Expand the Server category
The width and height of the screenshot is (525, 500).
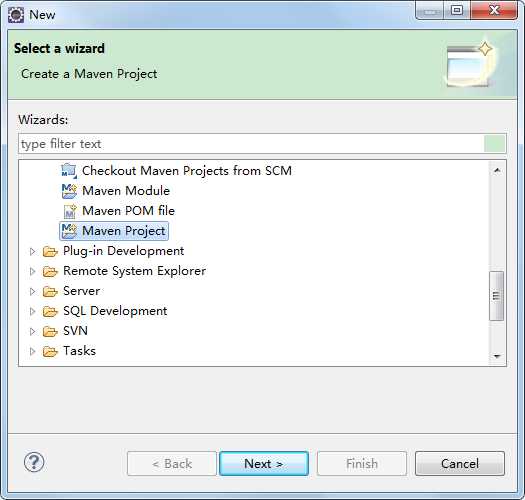click(x=32, y=291)
